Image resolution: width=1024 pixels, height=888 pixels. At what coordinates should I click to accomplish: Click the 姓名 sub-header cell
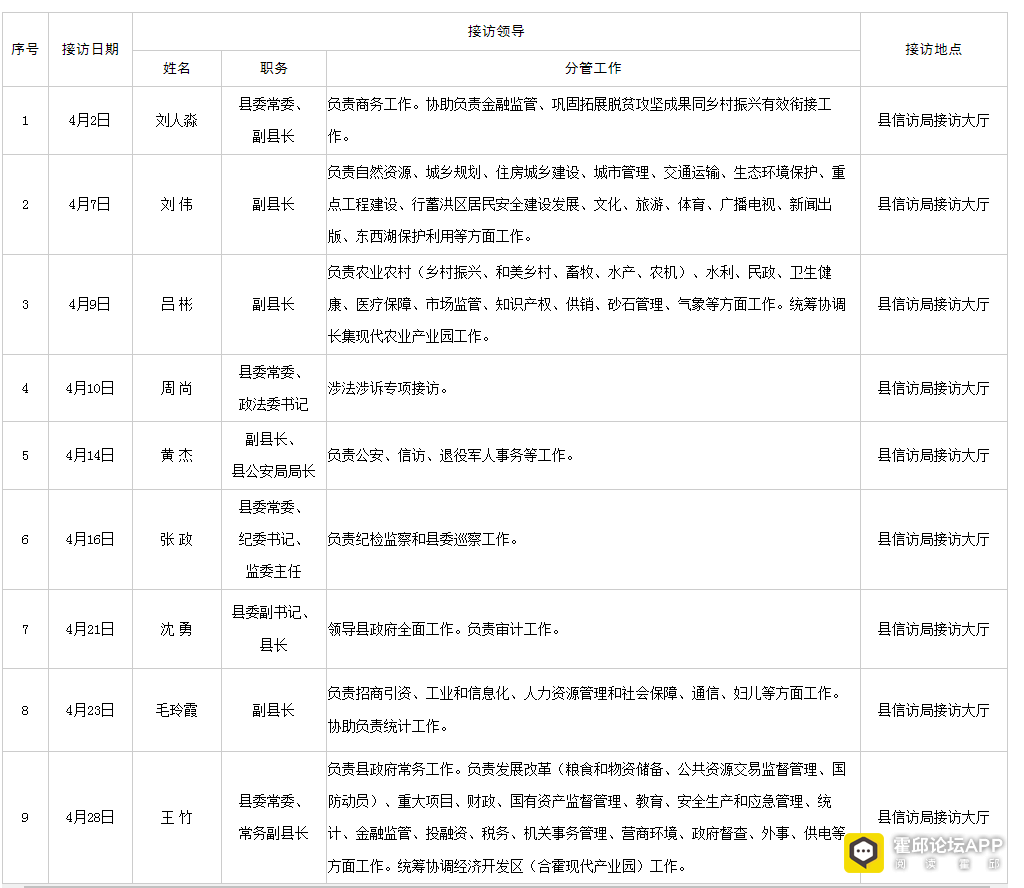(x=176, y=69)
